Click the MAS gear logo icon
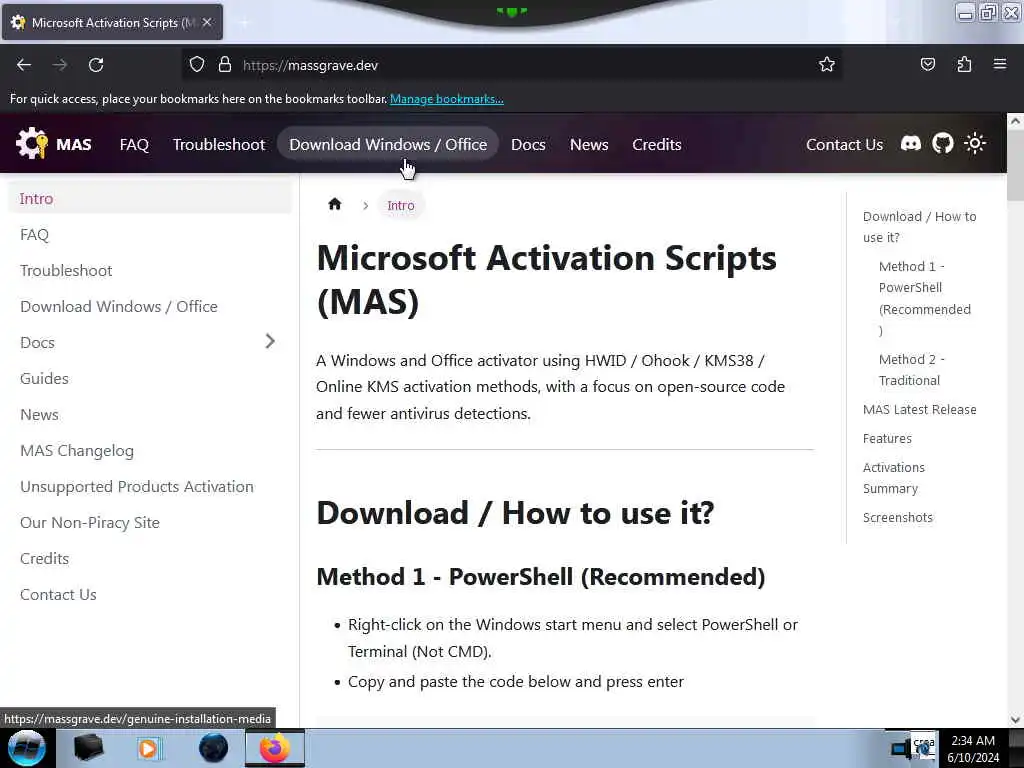Screen dimensions: 1024x768 31,143
